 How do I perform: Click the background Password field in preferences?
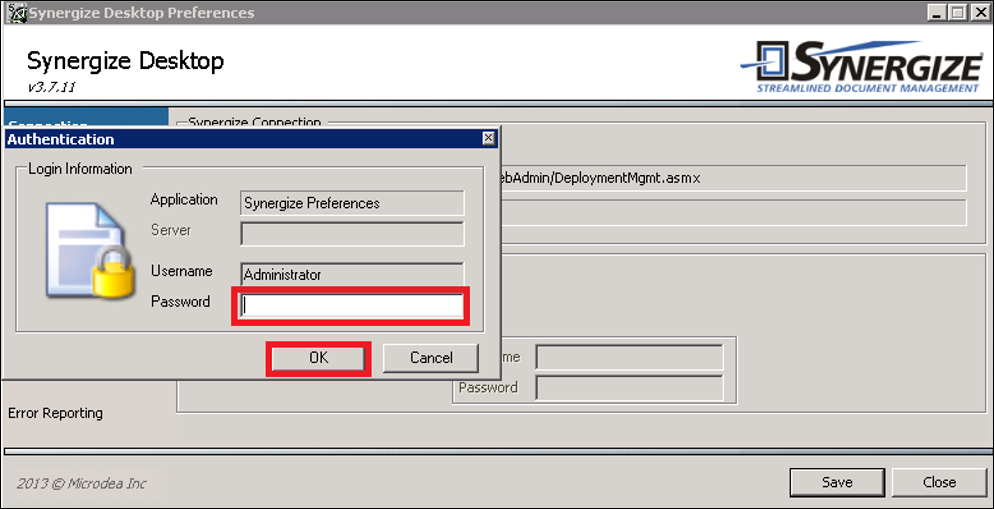click(x=629, y=388)
